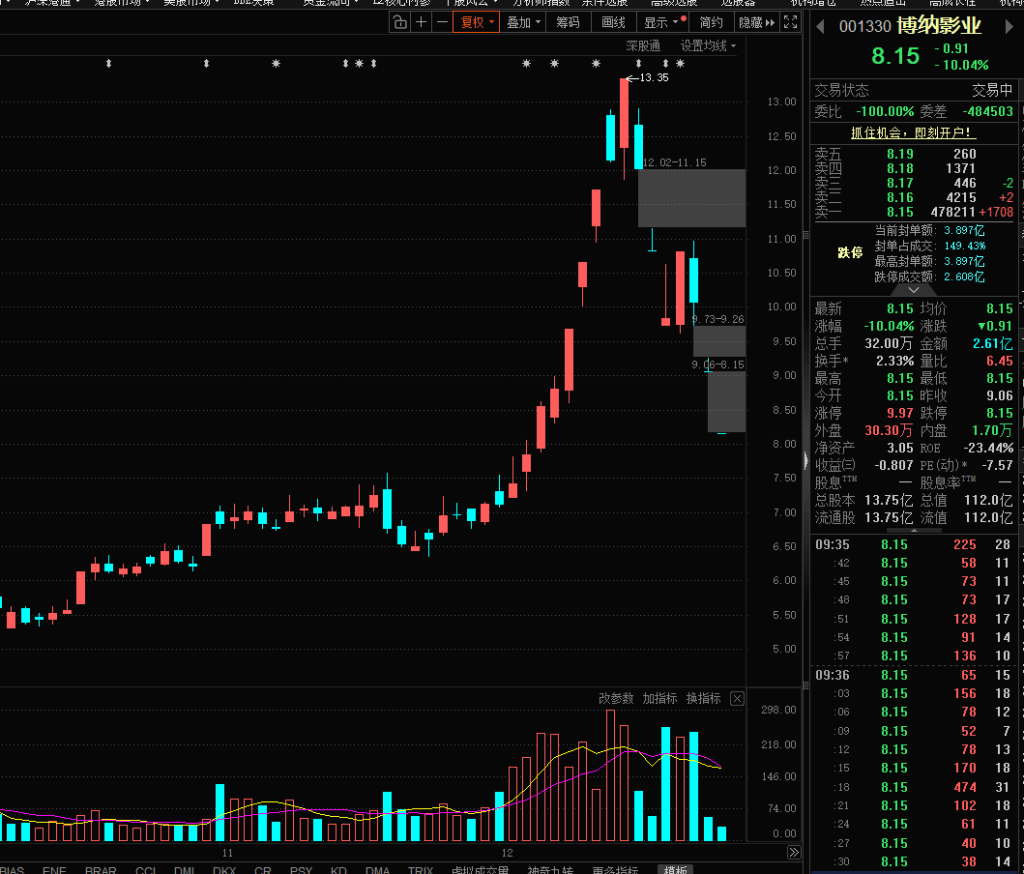The height and width of the screenshot is (874, 1024).
Task: Expand order book with down chevron
Action: (914, 289)
